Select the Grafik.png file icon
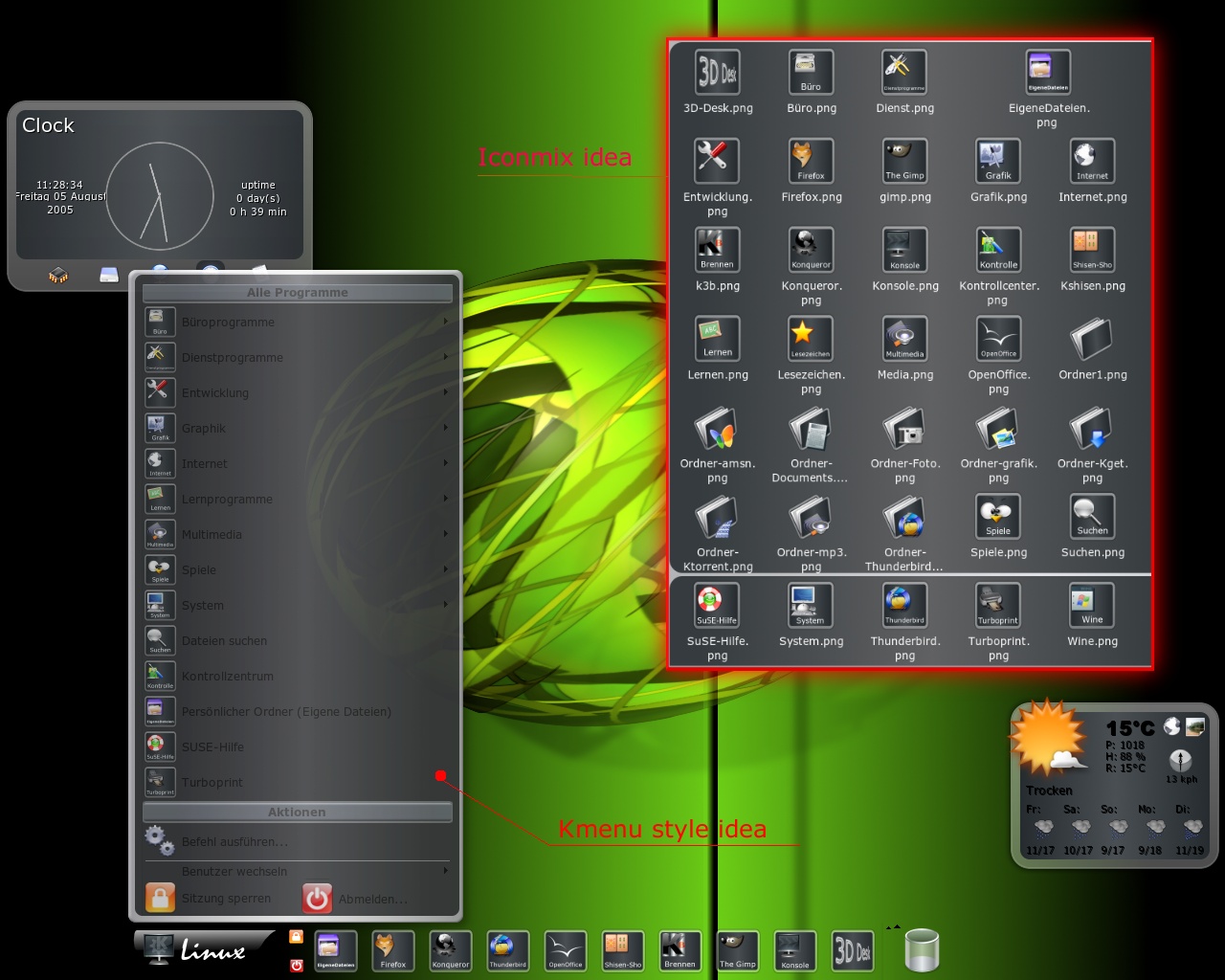The width and height of the screenshot is (1225, 980). 998,161
